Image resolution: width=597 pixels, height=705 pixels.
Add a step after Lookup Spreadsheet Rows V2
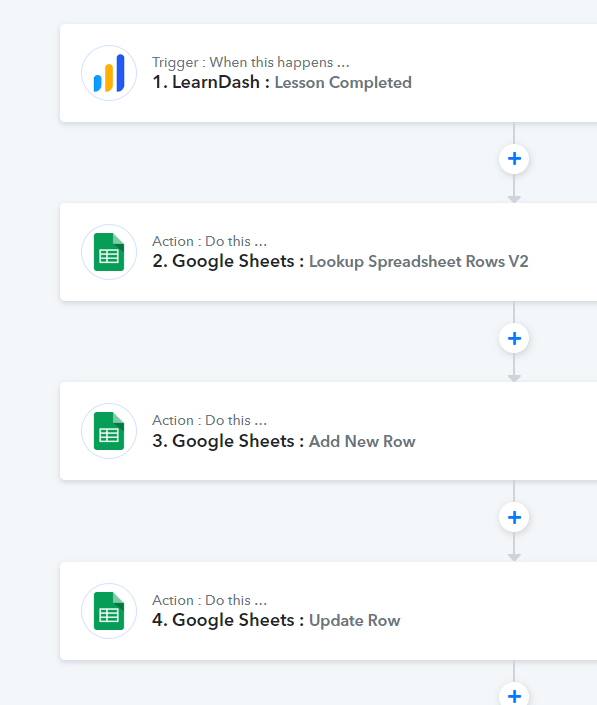[514, 338]
